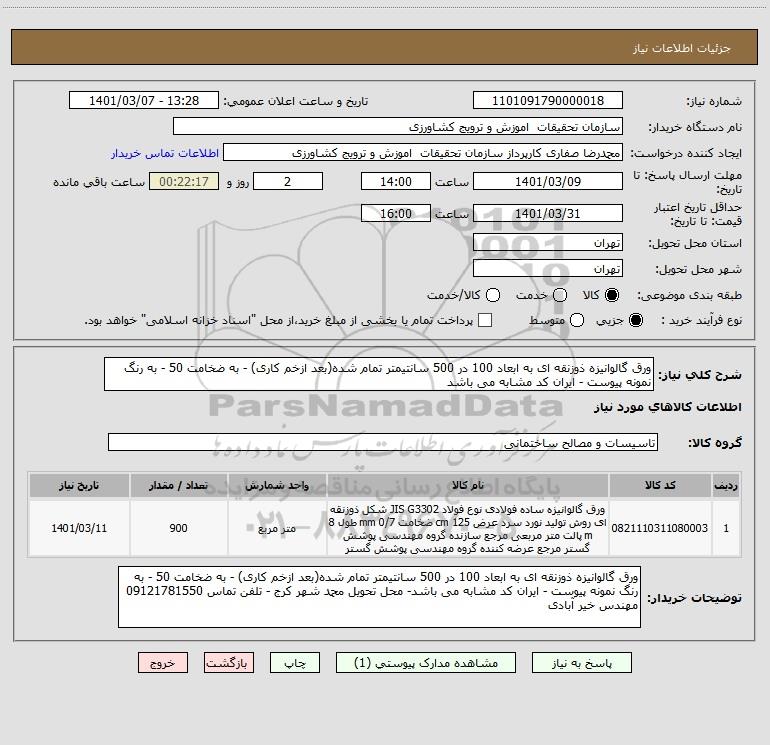Select the کالا/خدمت radio button
The width and height of the screenshot is (770, 745).
[x=493, y=295]
